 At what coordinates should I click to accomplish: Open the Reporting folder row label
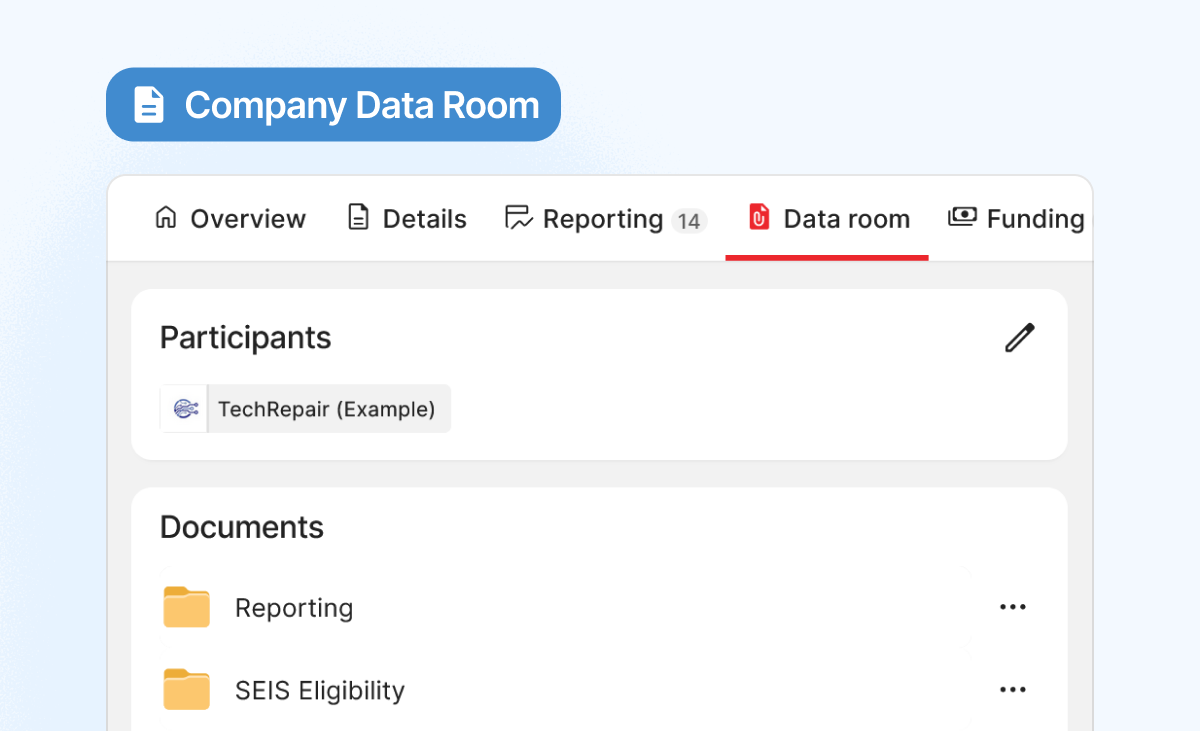coord(294,608)
